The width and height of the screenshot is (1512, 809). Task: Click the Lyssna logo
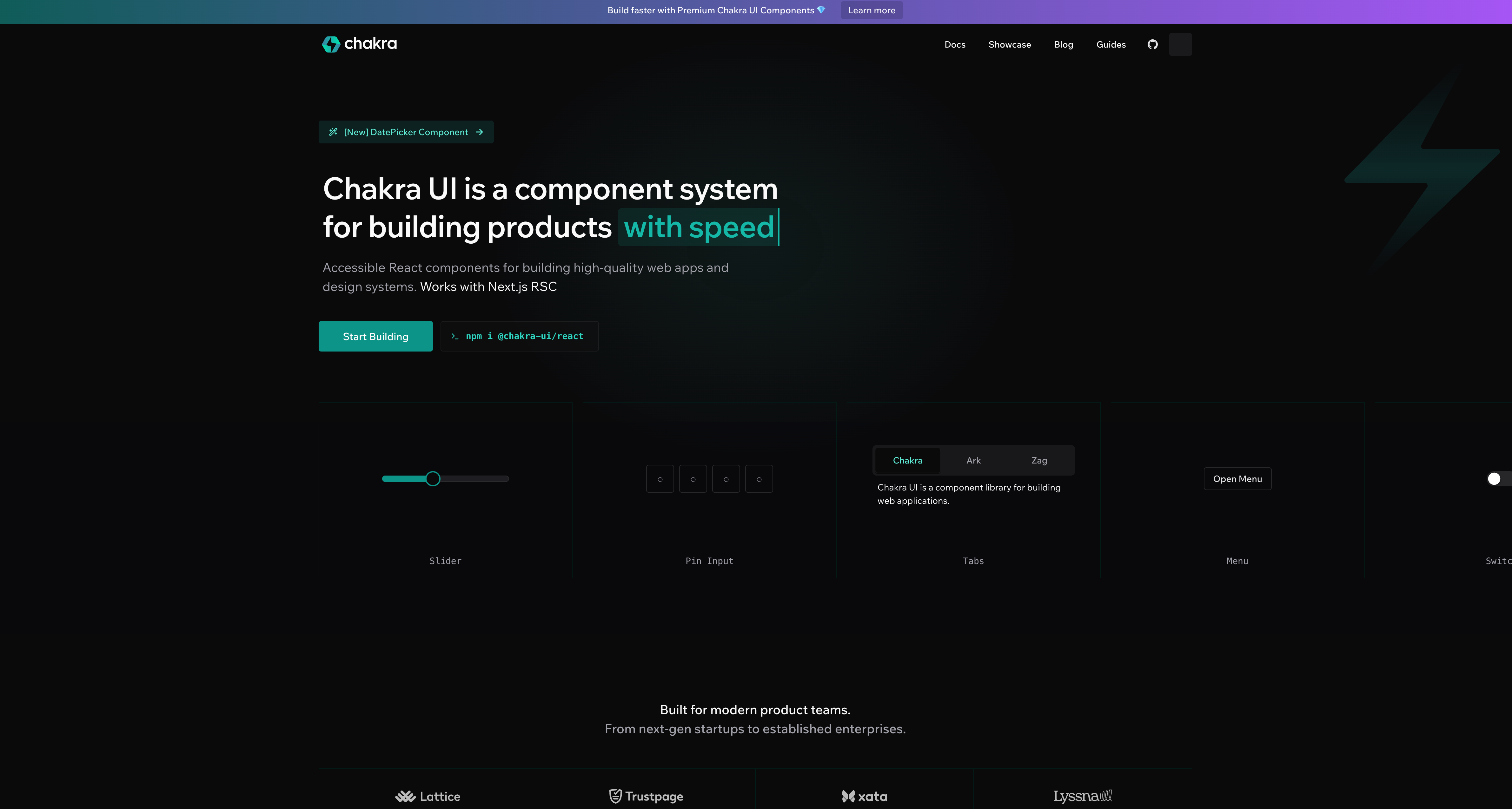click(1082, 796)
